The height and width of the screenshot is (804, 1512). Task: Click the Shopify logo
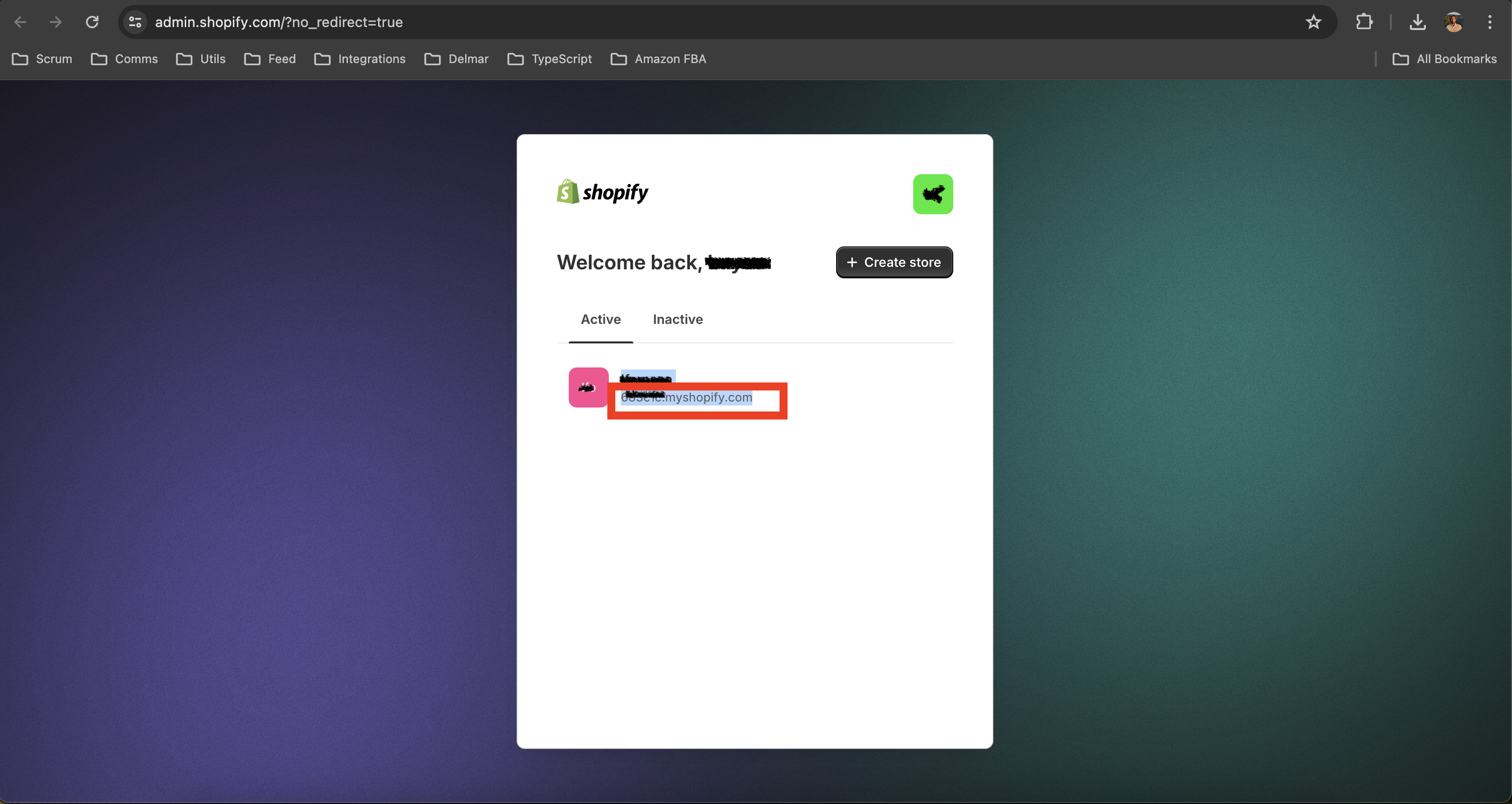click(x=602, y=192)
